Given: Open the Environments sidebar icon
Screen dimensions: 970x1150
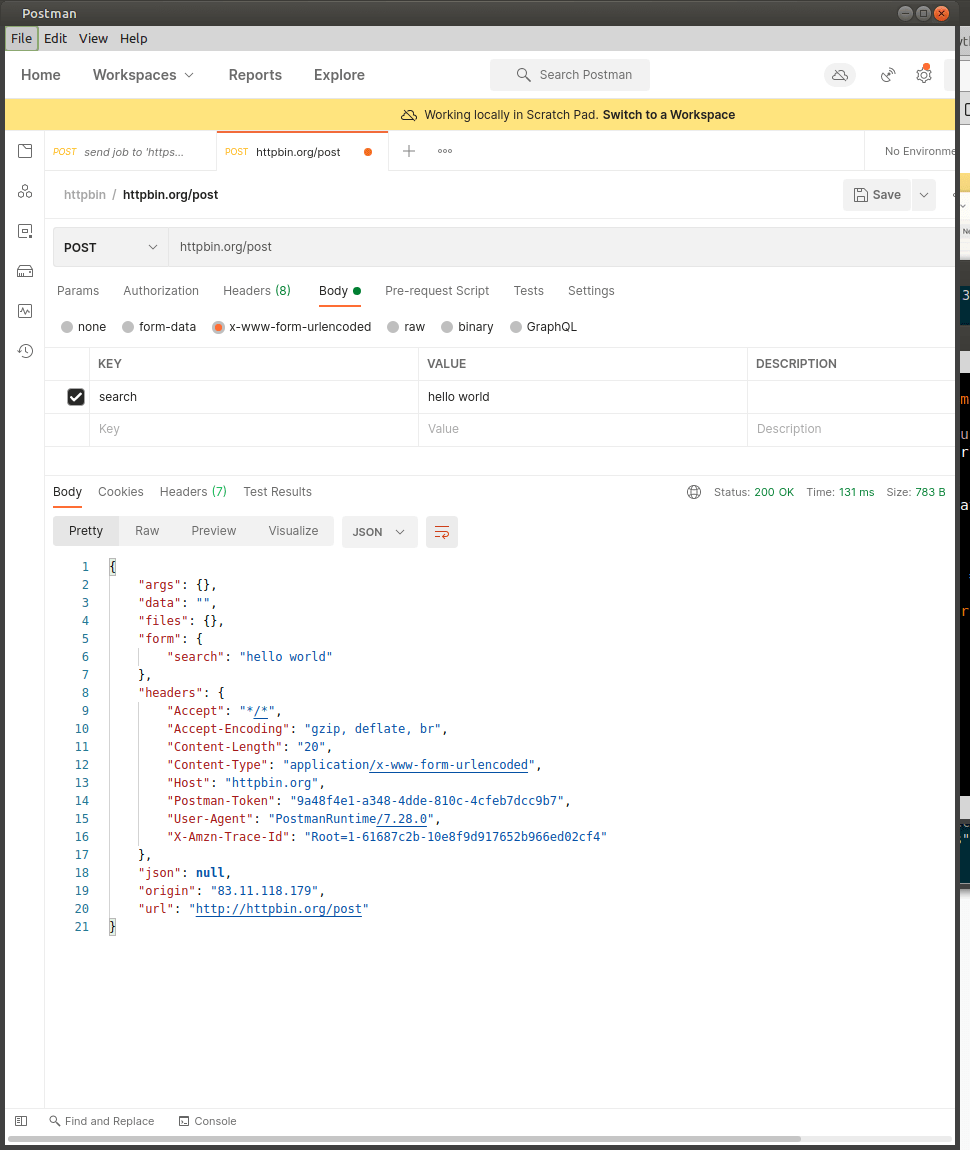Looking at the screenshot, I should 25,231.
